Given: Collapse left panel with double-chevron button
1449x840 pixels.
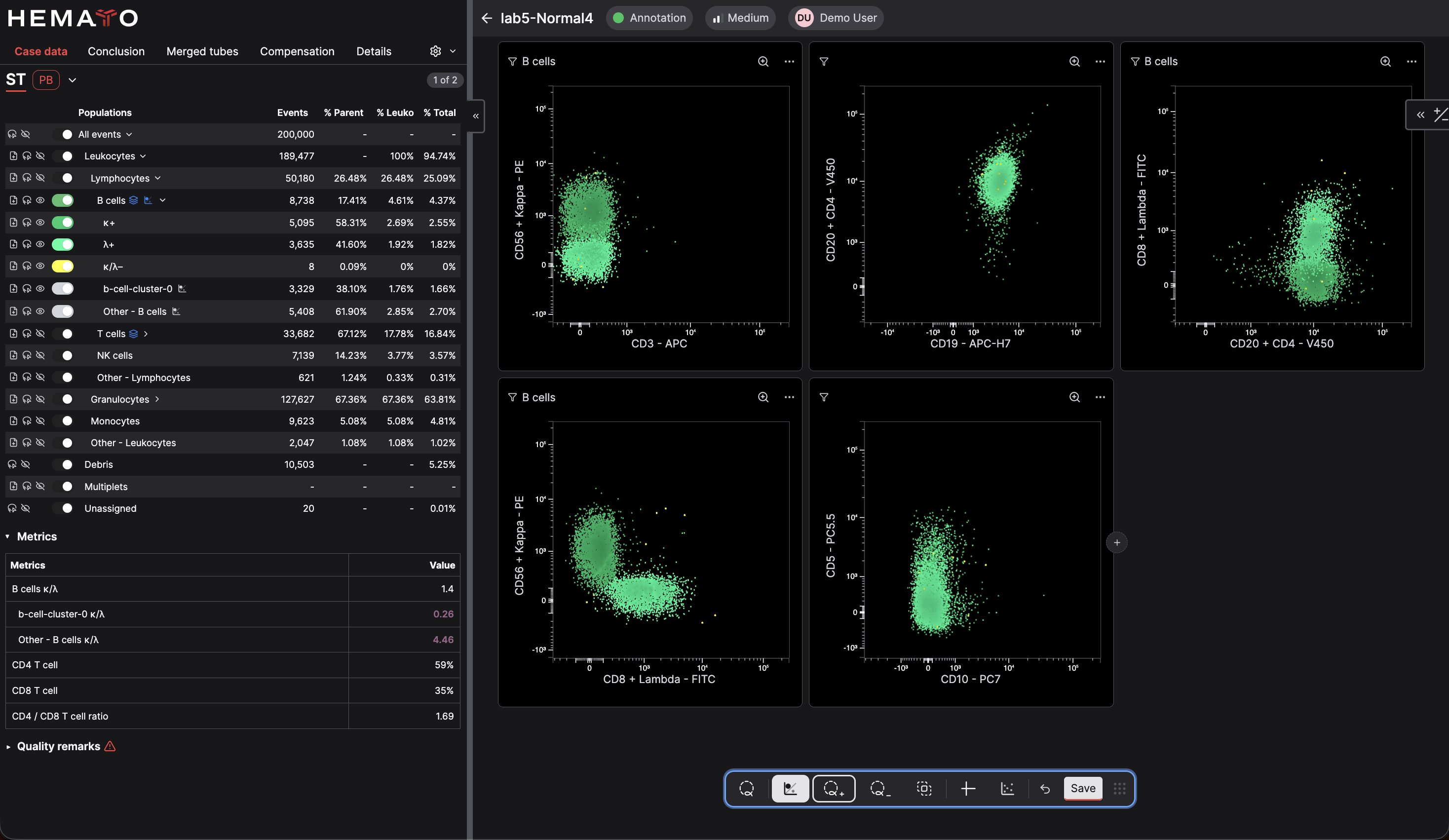Looking at the screenshot, I should [476, 116].
